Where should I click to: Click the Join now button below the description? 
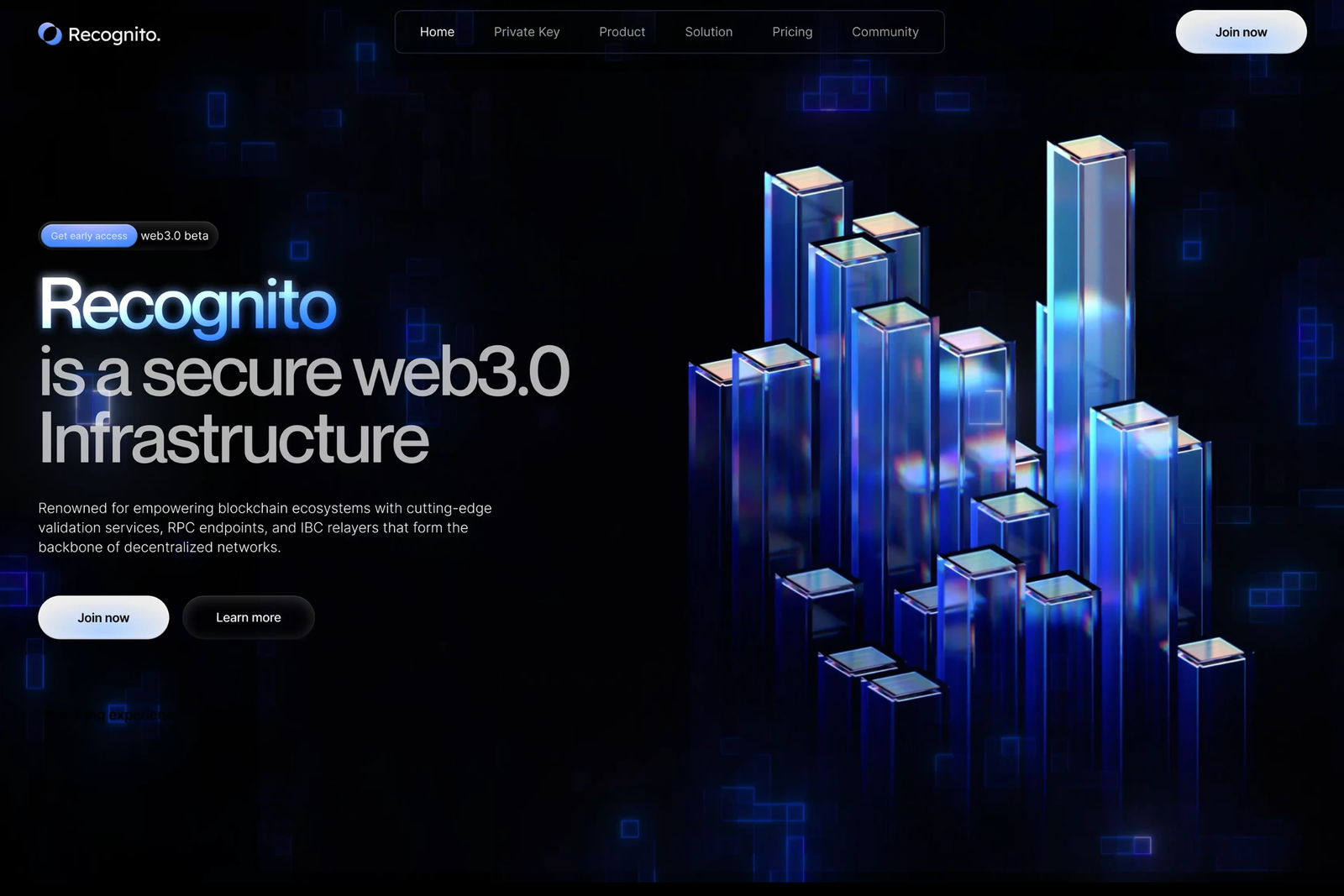click(x=103, y=617)
